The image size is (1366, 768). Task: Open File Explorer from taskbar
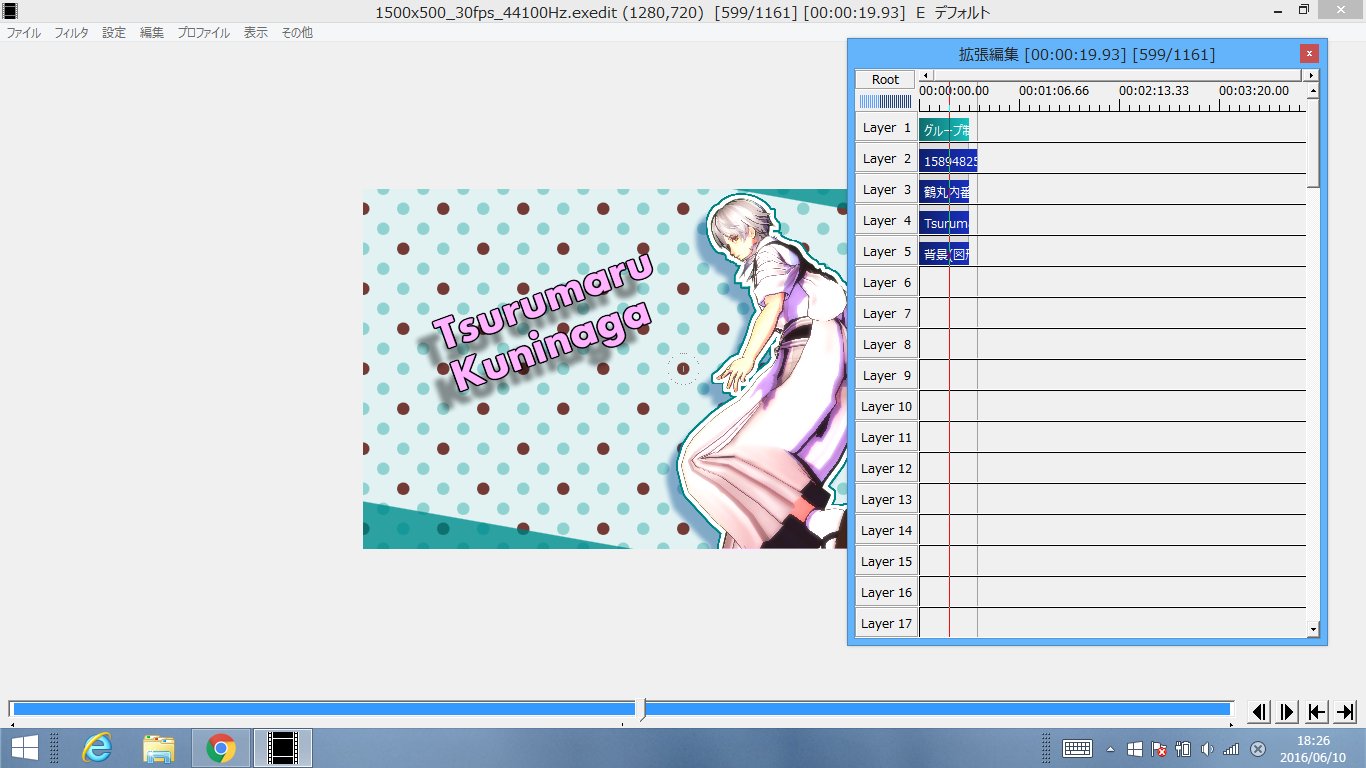pyautogui.click(x=159, y=747)
